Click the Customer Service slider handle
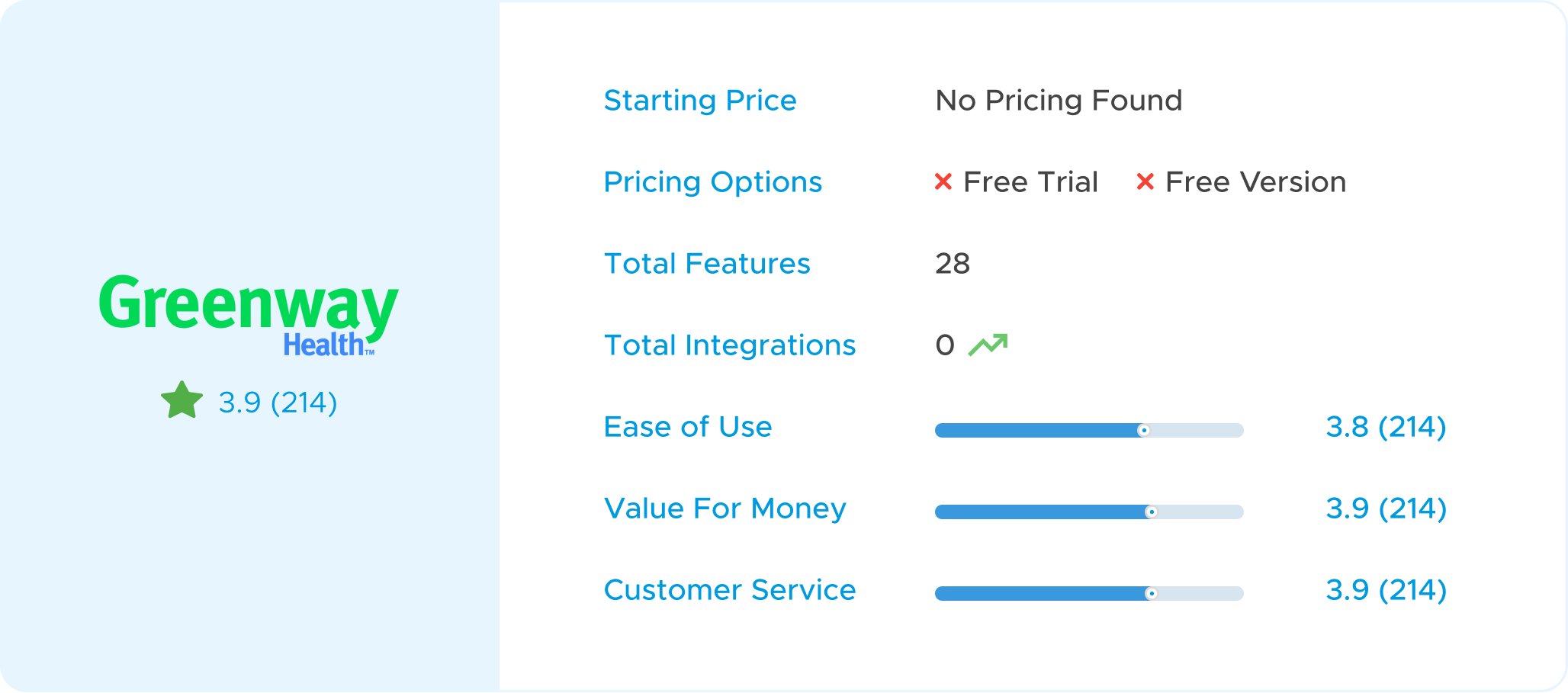Viewport: 1568px width, 693px height. click(1152, 594)
